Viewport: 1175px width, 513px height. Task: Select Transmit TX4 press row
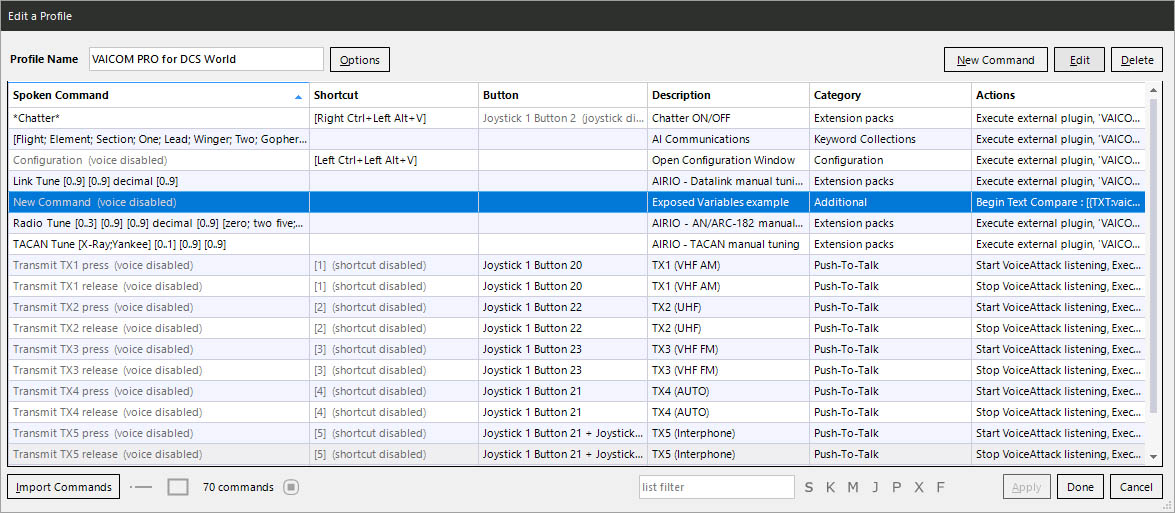[576, 391]
